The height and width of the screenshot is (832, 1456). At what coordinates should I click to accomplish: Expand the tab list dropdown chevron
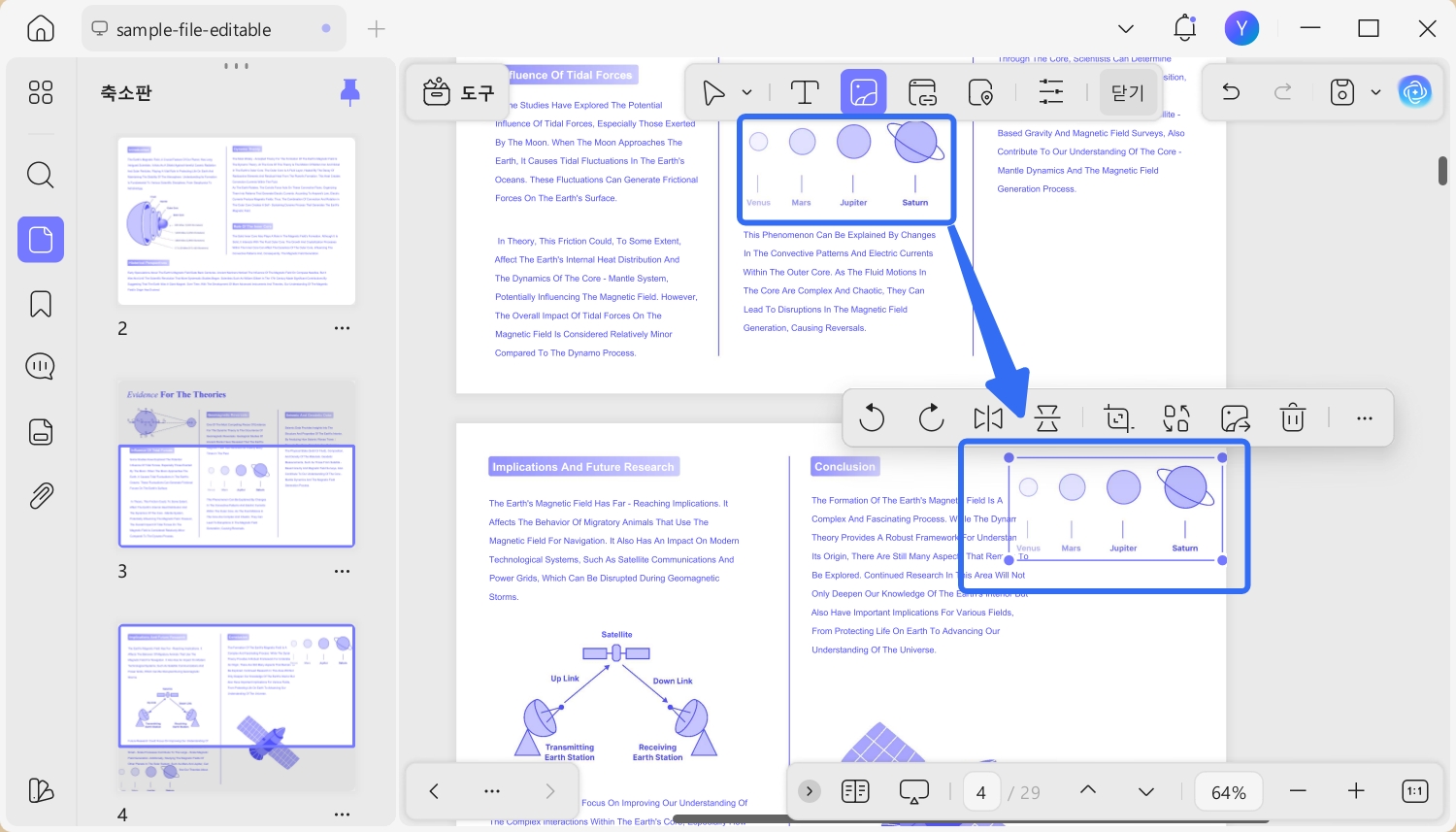(1126, 29)
